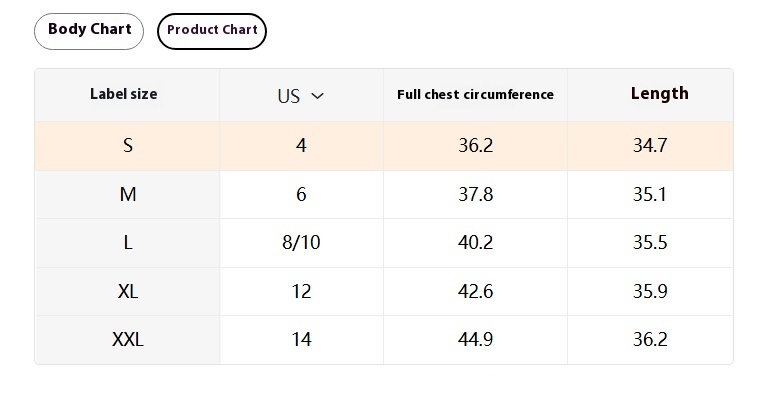
Task: Click the 37.8 chest circumference value
Action: tap(475, 194)
